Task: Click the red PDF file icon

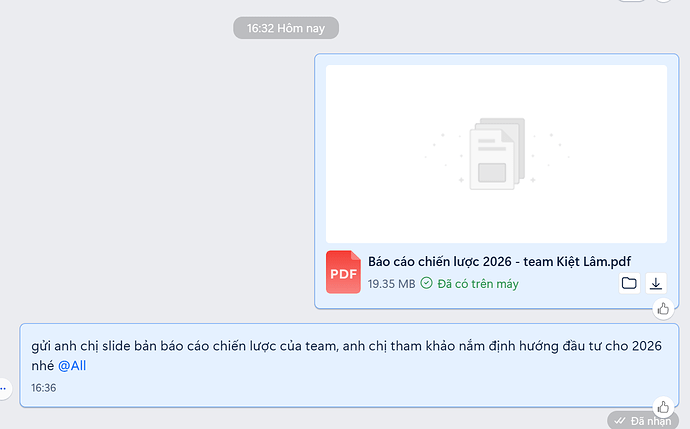Action: (343, 272)
